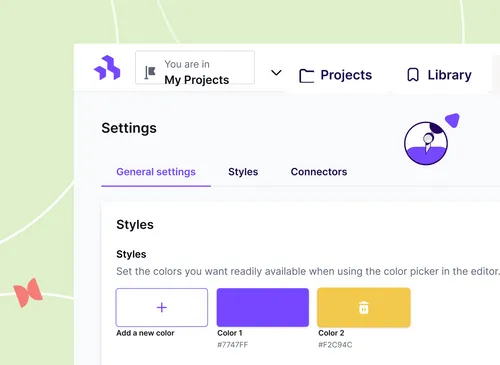The width and height of the screenshot is (500, 365).
Task: Switch to the Connectors tab
Action: [319, 172]
